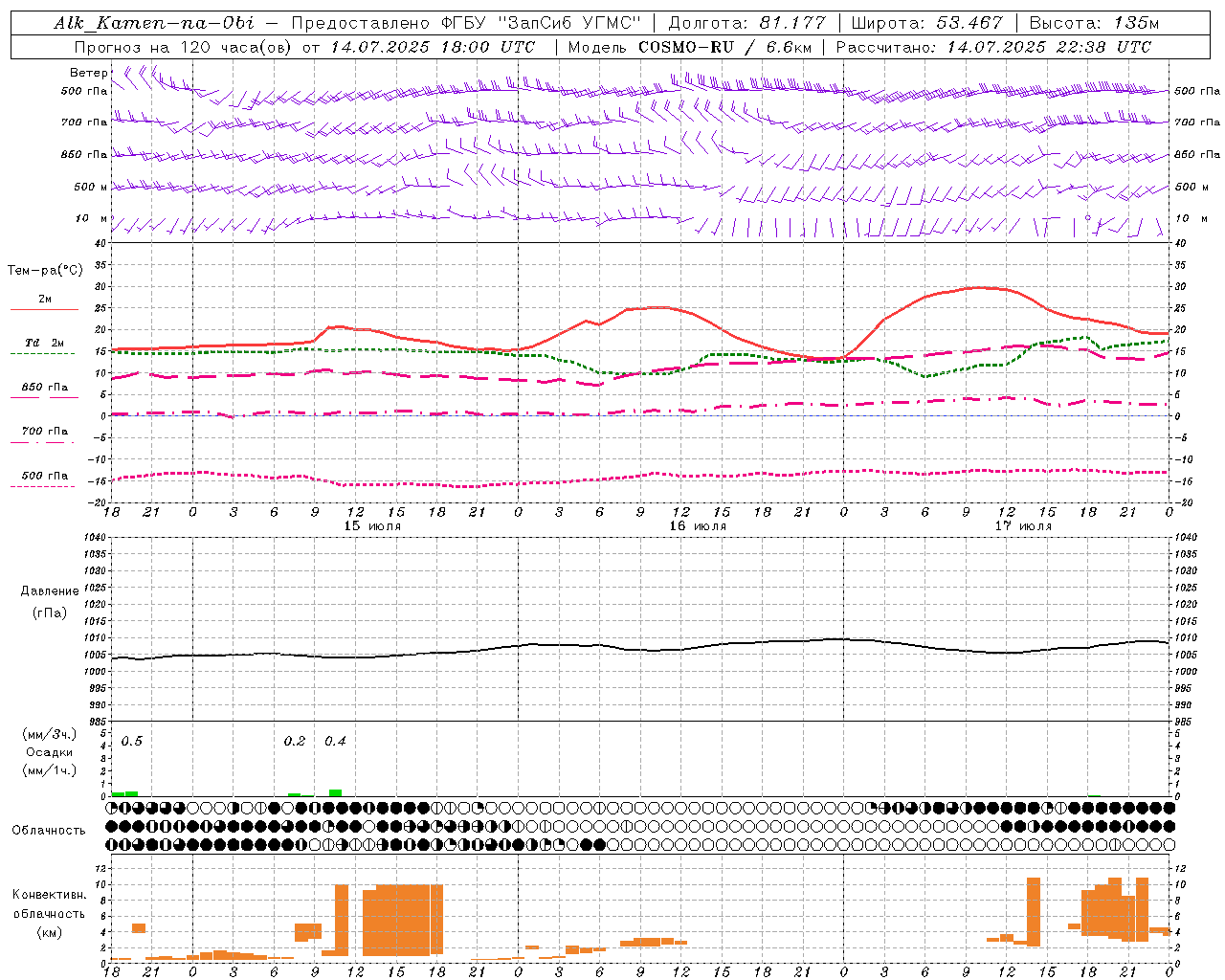Click the Ветер wind panel label

(88, 73)
